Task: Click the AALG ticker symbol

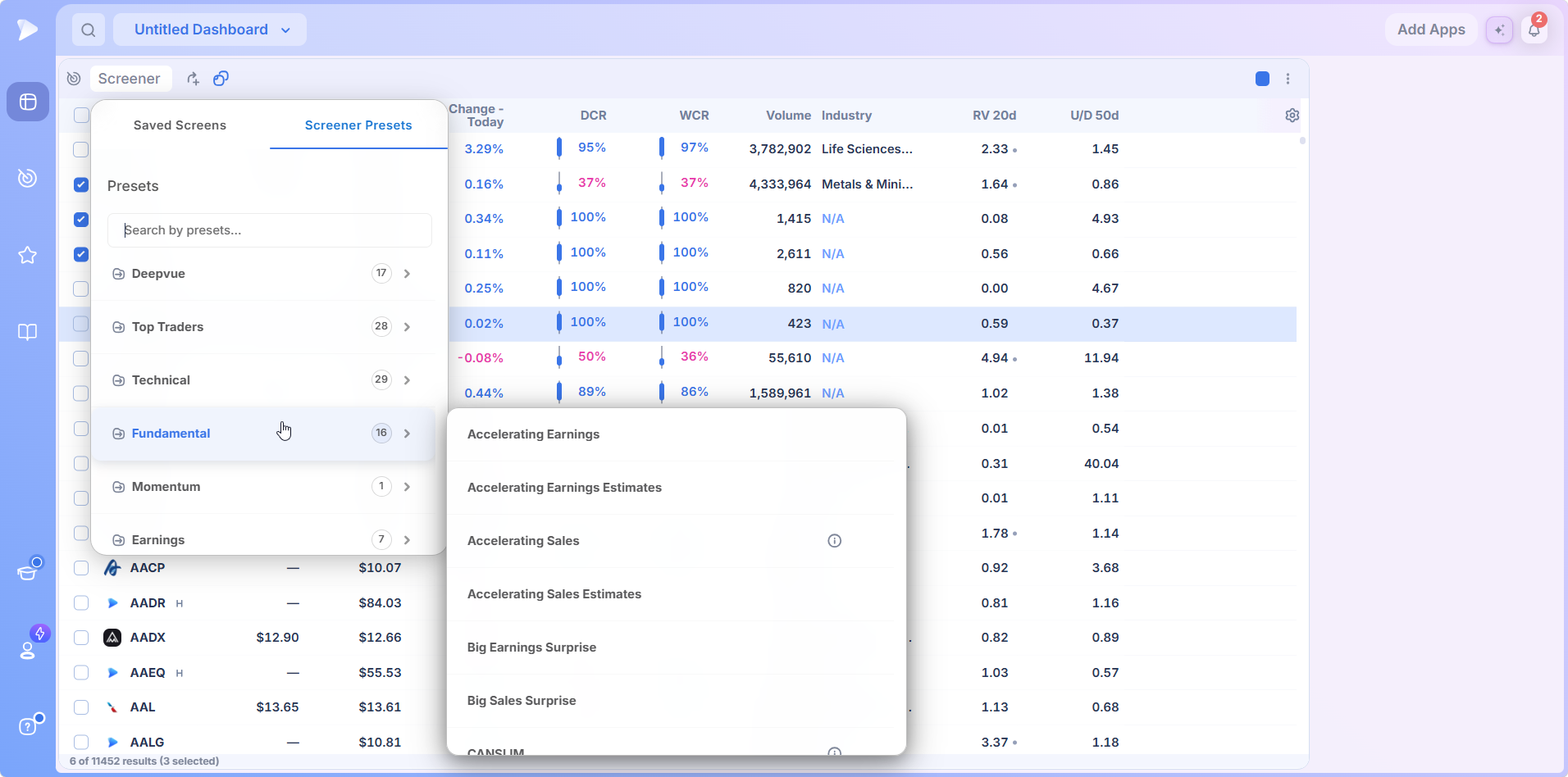Action: click(x=147, y=743)
